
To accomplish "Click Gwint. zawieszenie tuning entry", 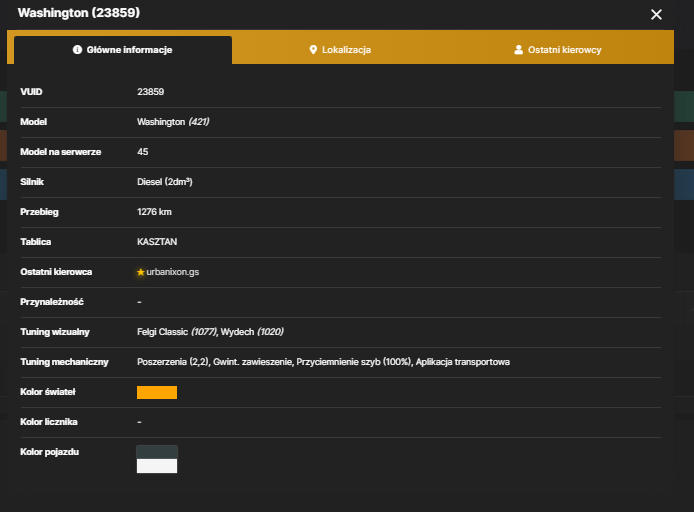I will click(x=253, y=362).
